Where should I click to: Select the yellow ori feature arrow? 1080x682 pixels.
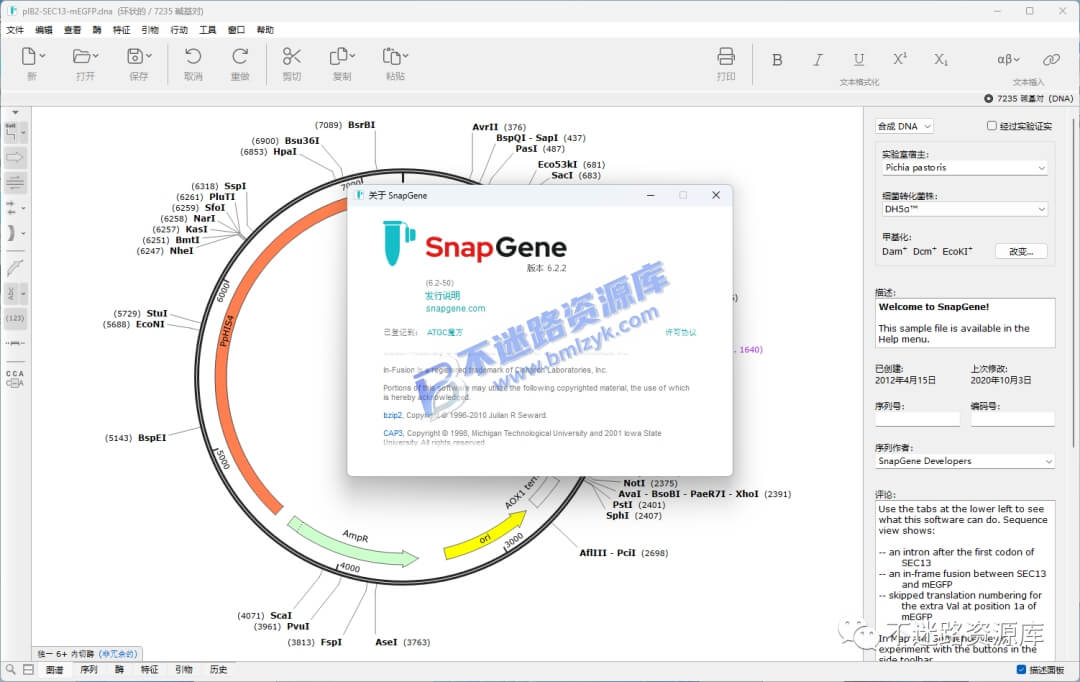point(484,536)
